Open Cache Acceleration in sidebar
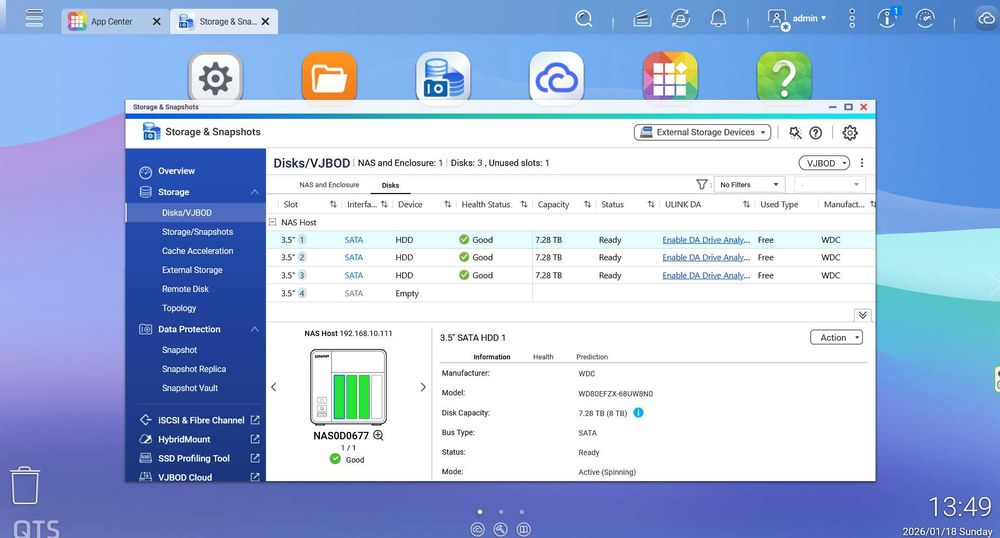Screen dimensions: 1000x538 coord(196,251)
